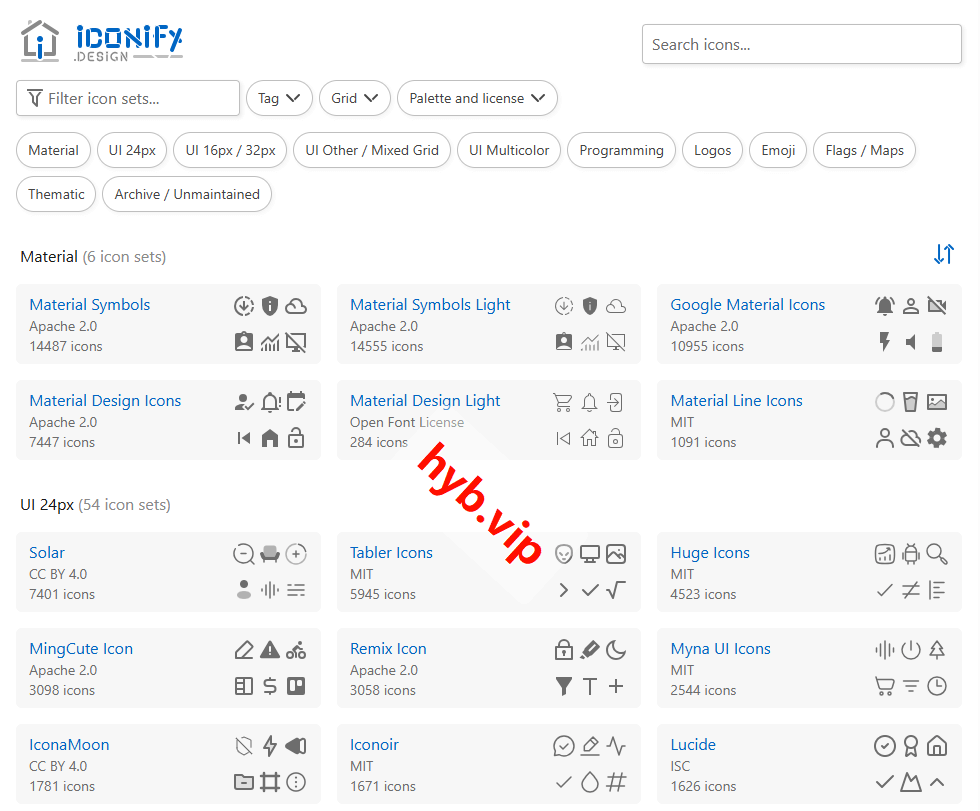Select the Flags / Maps category

coord(862,149)
